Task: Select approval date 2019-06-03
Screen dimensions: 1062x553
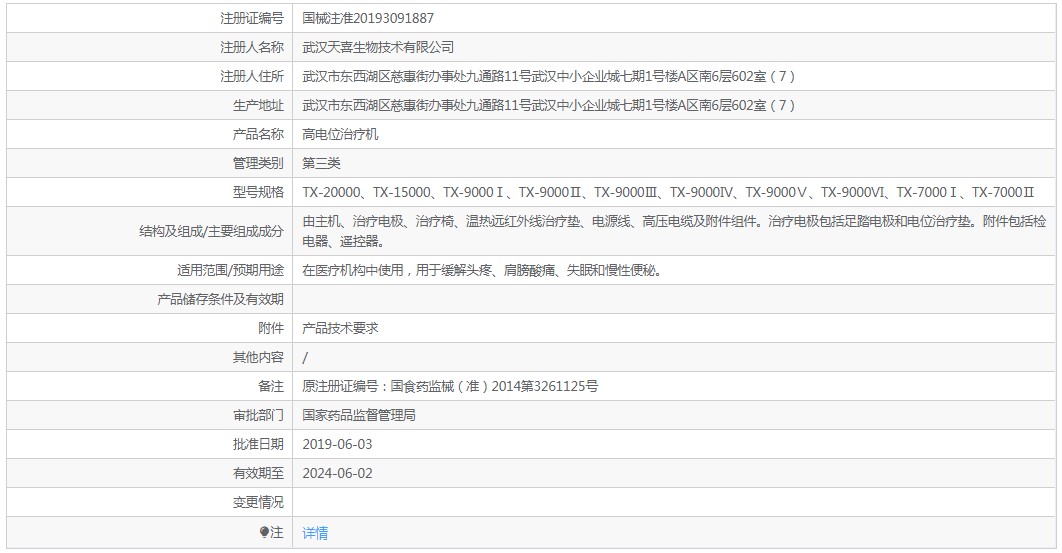Action: click(337, 445)
